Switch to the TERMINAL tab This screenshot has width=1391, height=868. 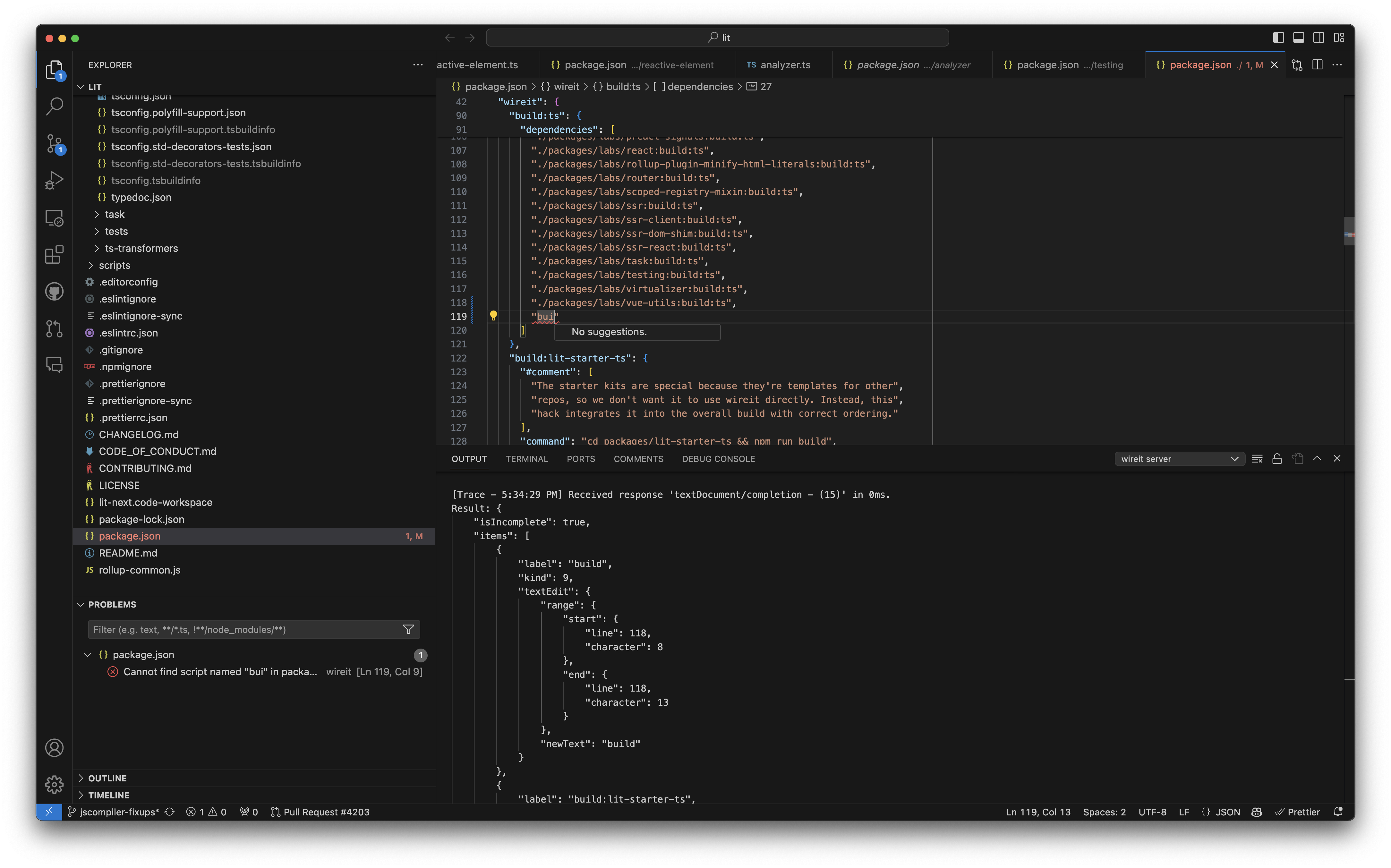[x=526, y=458]
